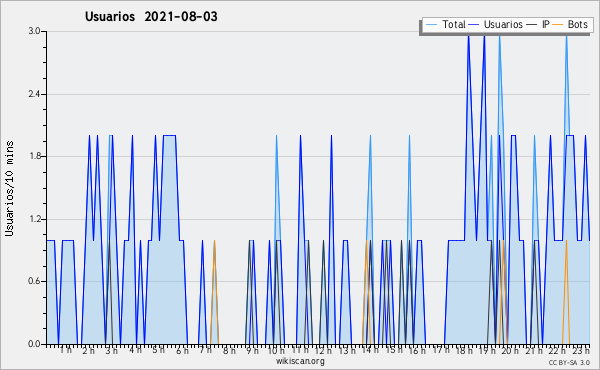Click the '4 h' x-axis label
Image resolution: width=600 pixels, height=370 pixels.
pyautogui.click(x=135, y=350)
